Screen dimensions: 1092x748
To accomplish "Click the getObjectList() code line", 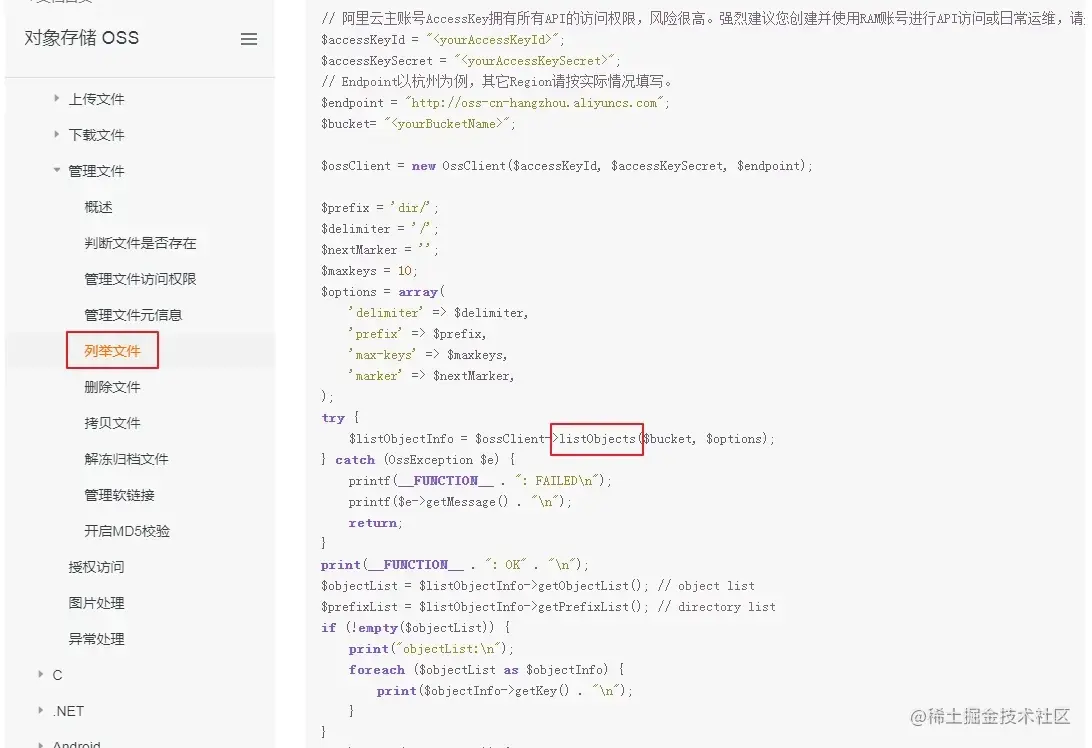I will [538, 586].
